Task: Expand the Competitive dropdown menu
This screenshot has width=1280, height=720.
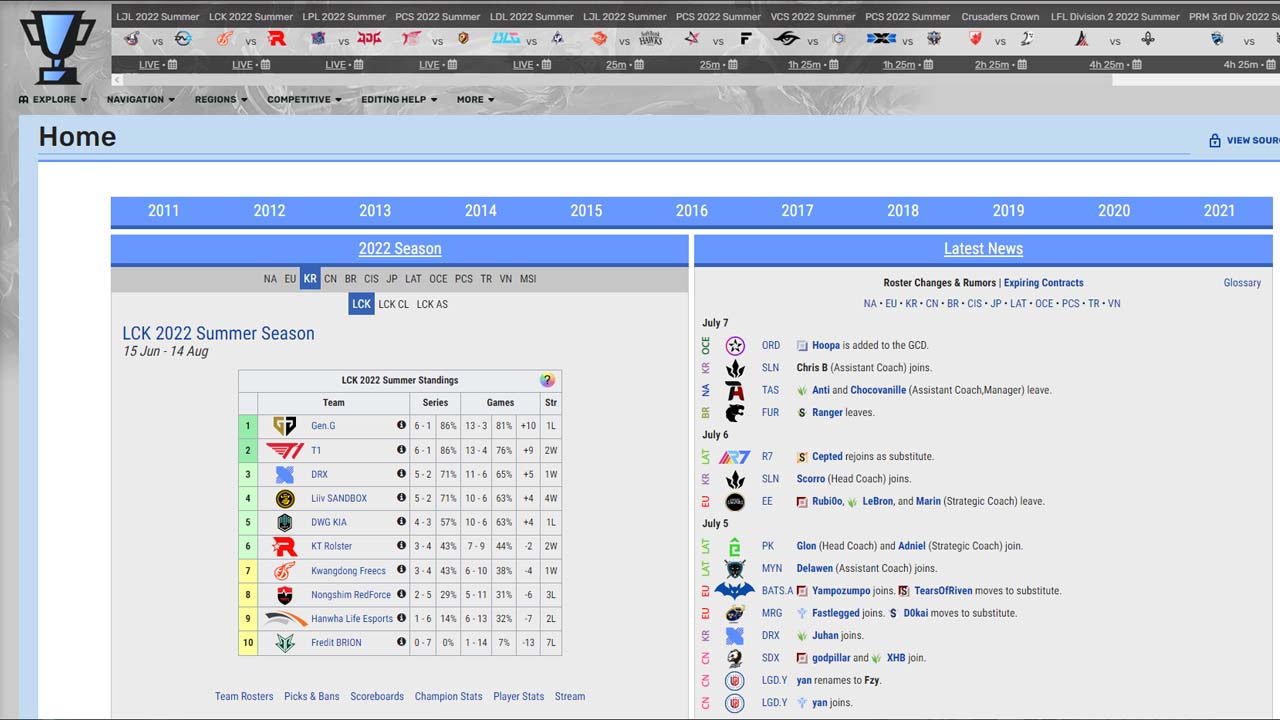Action: (x=304, y=99)
